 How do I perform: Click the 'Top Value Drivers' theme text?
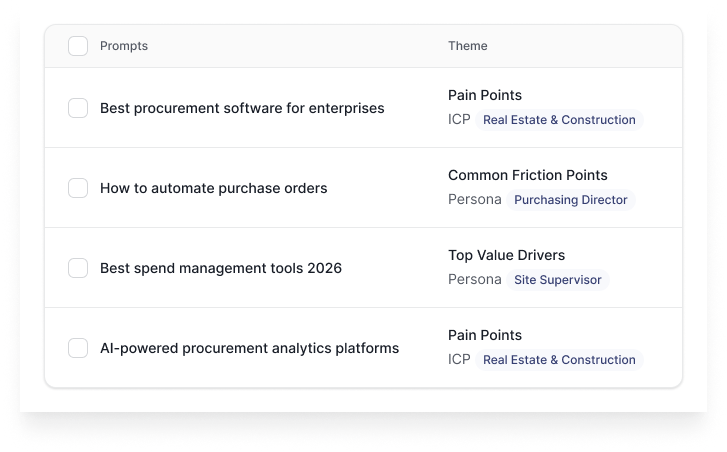pyautogui.click(x=506, y=255)
